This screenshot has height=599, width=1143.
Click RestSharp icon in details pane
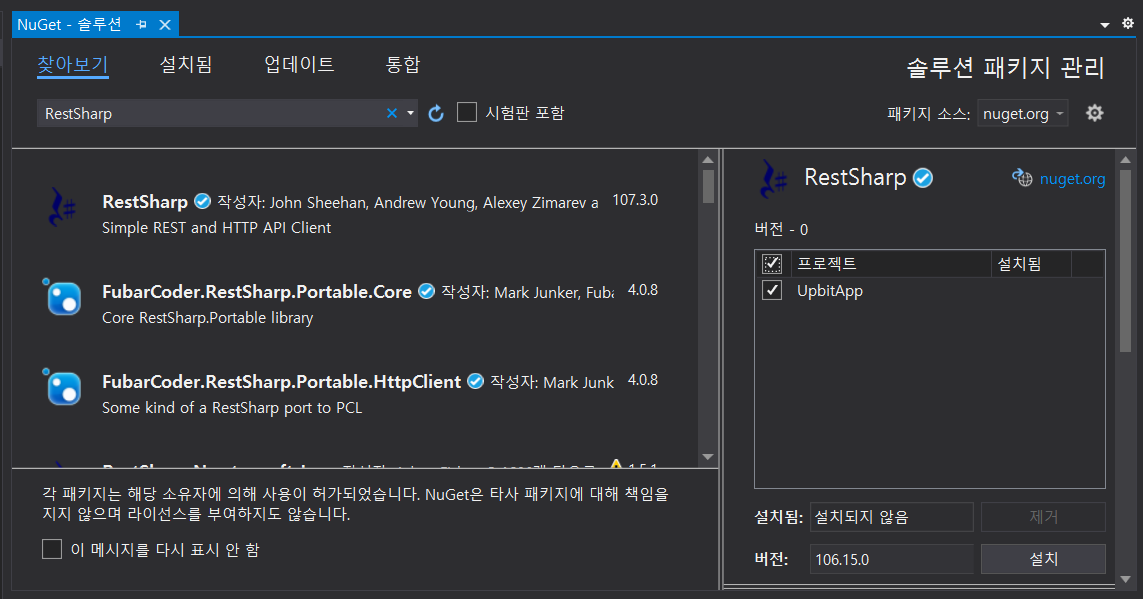click(x=773, y=179)
